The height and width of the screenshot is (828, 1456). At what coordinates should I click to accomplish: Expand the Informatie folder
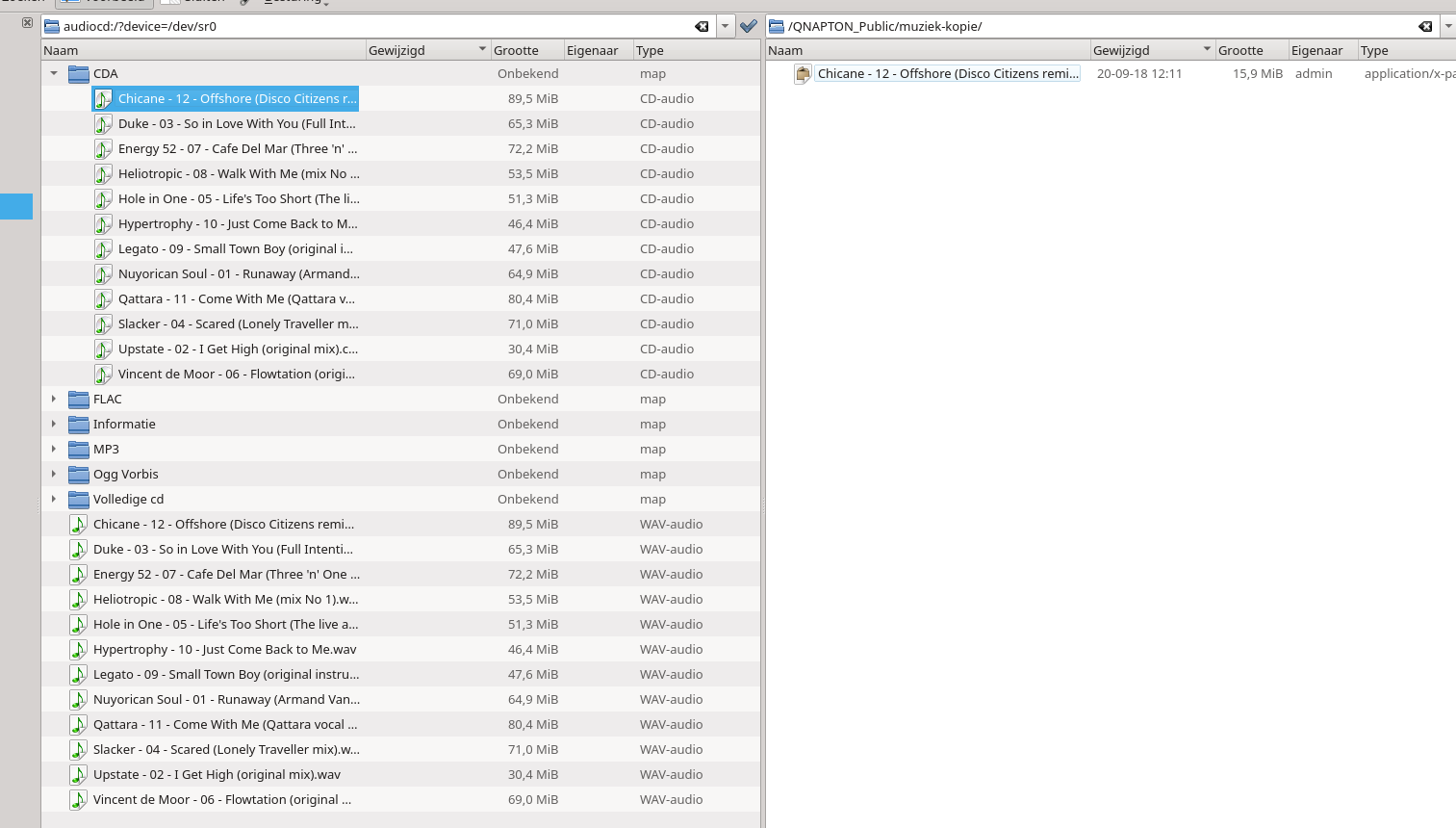coord(54,424)
